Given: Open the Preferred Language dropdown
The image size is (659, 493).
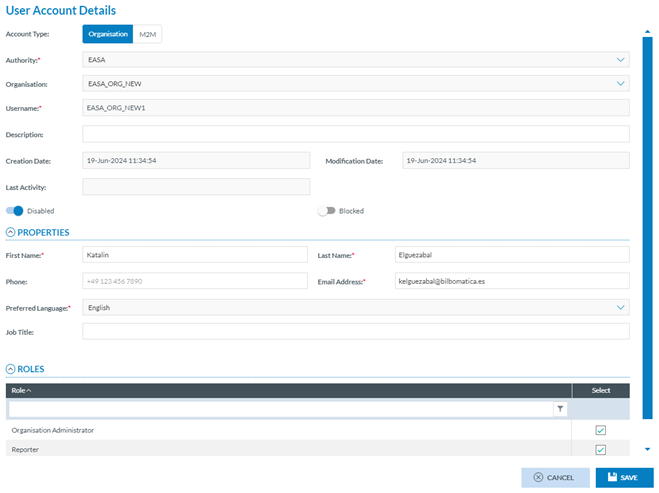Looking at the screenshot, I should (620, 308).
